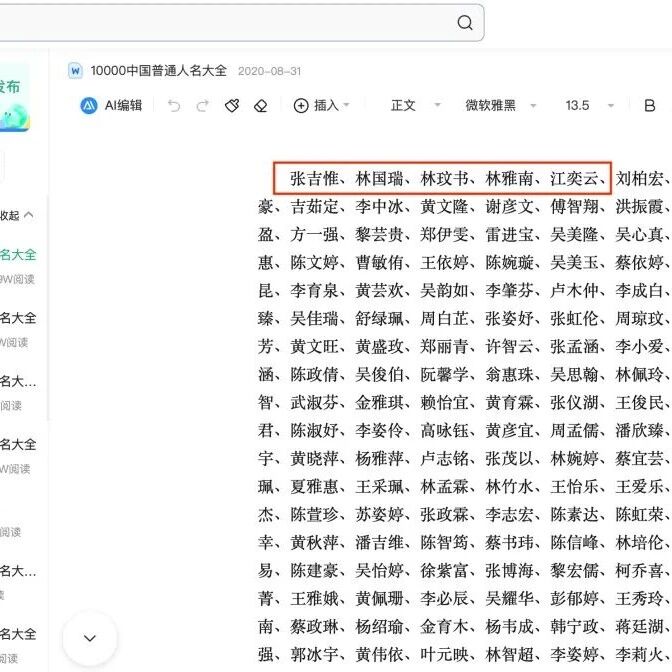Image resolution: width=672 pixels, height=672 pixels.
Task: Select the format painter tool
Action: pos(232,106)
